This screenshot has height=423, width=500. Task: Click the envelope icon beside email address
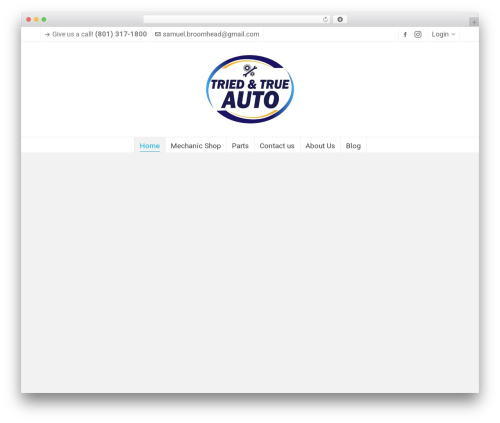pos(158,34)
